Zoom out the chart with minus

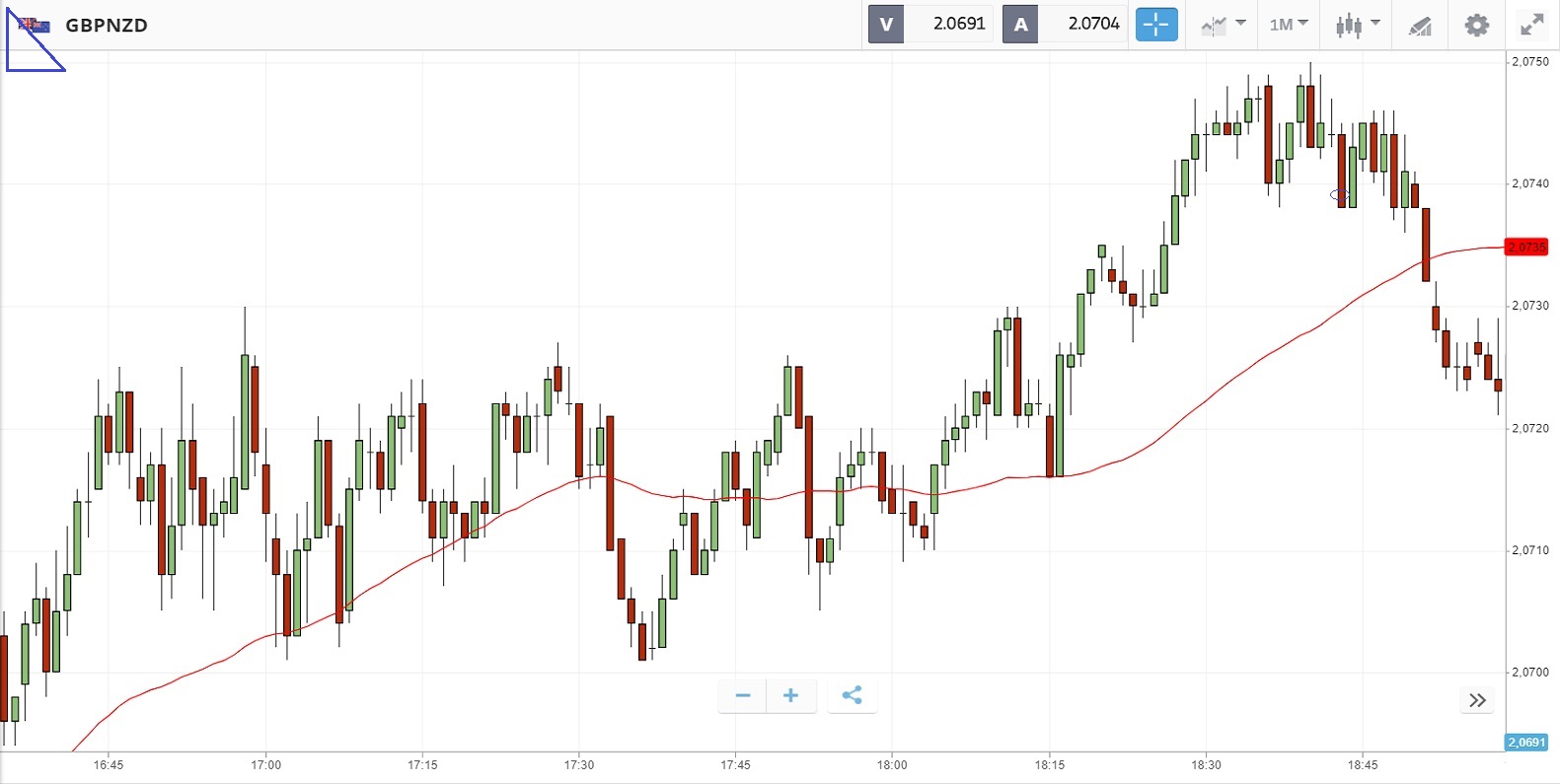743,696
